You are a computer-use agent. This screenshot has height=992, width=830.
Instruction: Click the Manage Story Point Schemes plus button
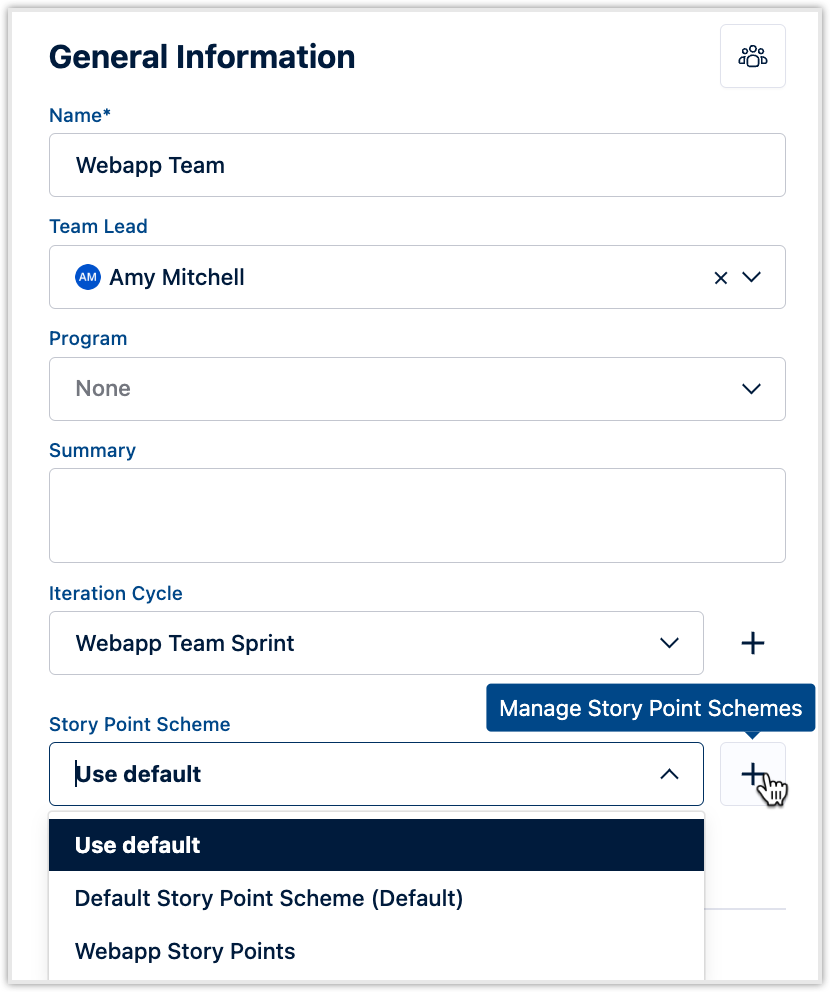tap(753, 774)
